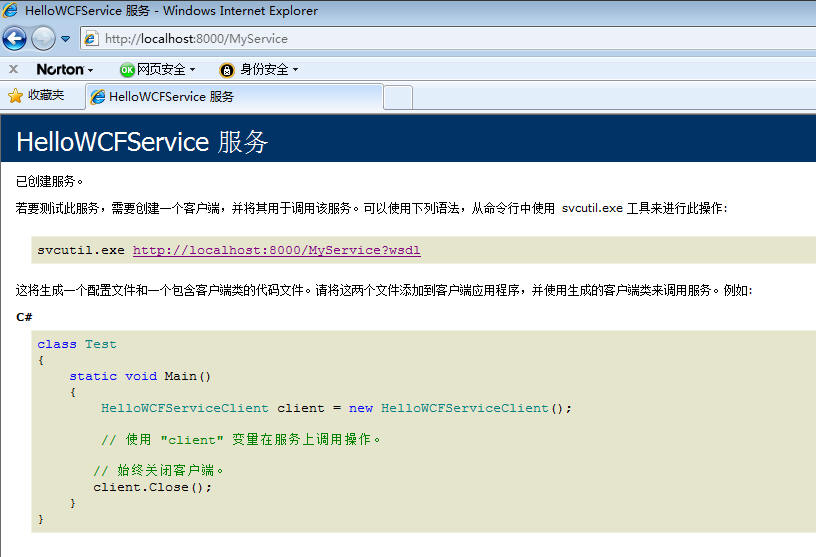Open the 收藏夹 favorites star button

(36, 95)
